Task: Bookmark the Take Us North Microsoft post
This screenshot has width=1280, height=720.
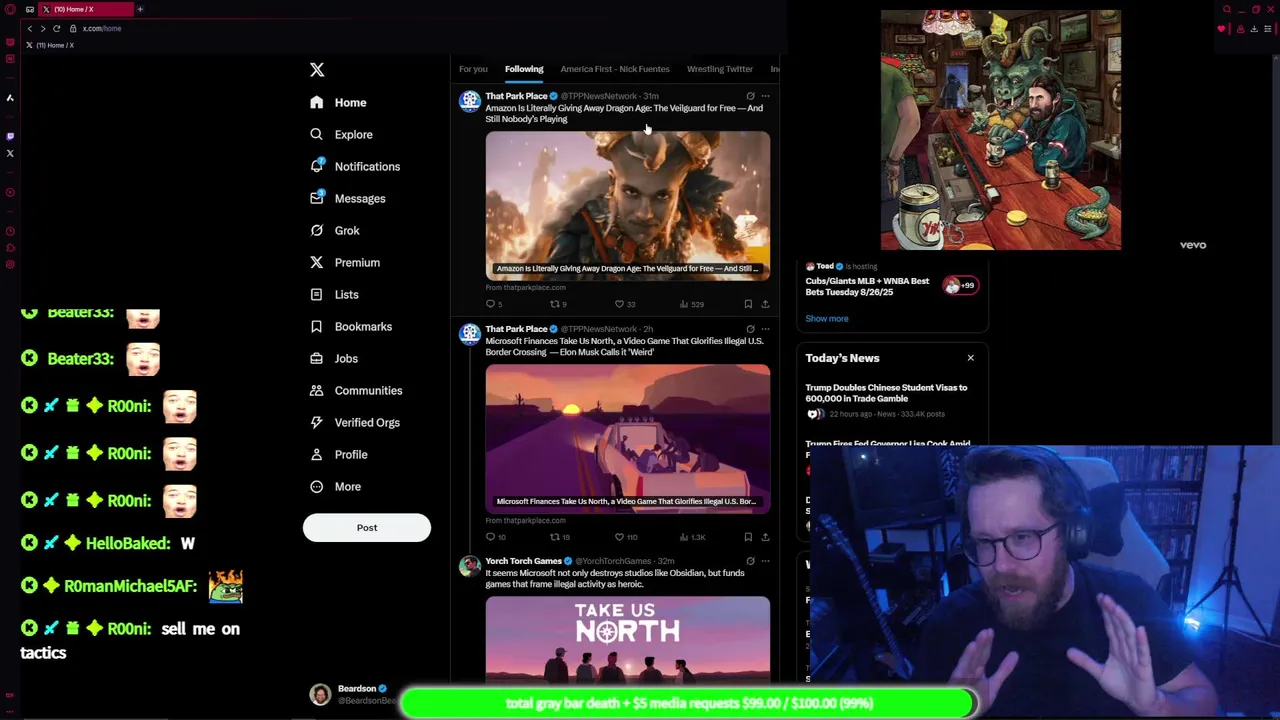Action: tap(748, 537)
